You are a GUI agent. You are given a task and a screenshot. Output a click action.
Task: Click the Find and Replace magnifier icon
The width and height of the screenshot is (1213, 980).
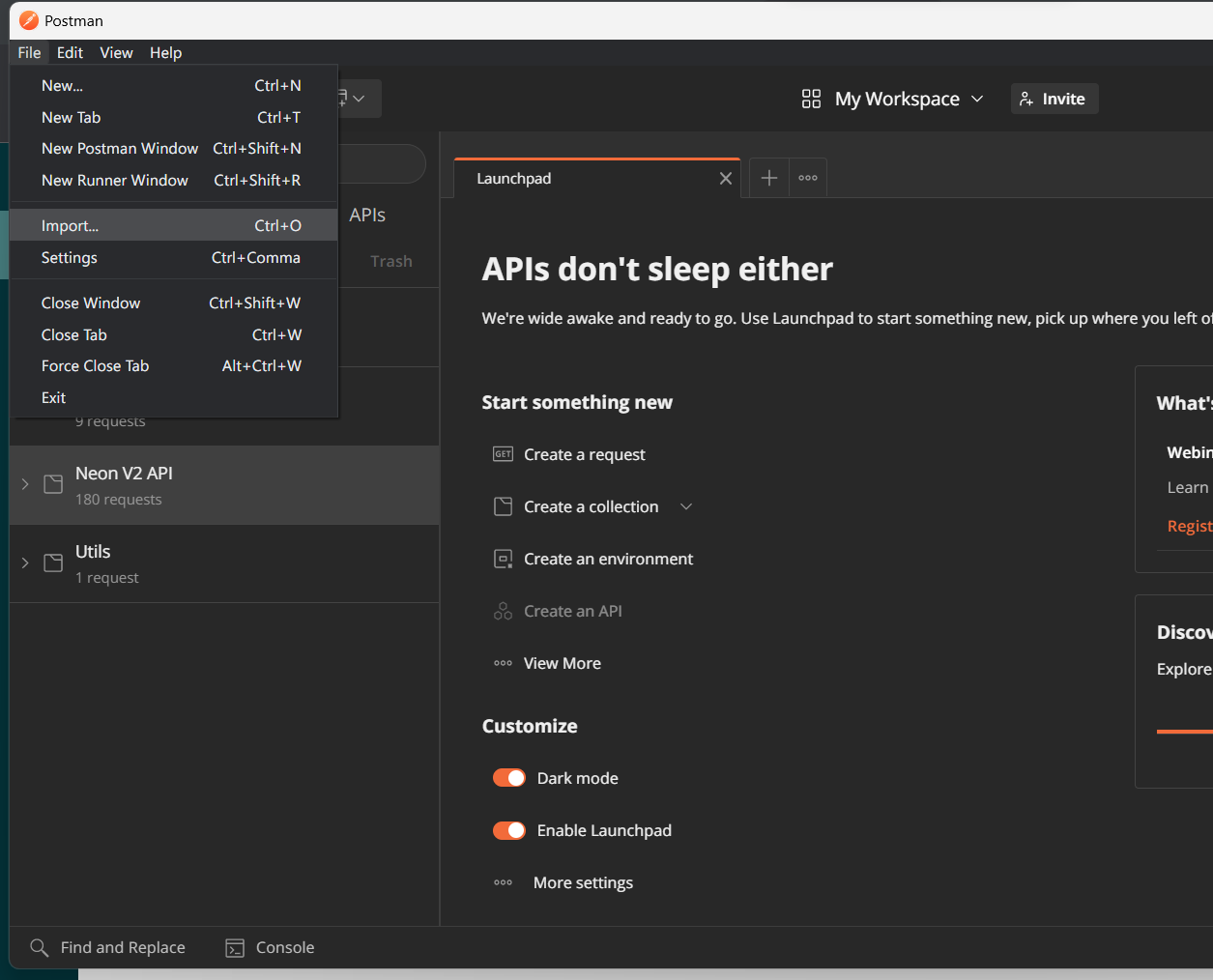click(x=39, y=948)
